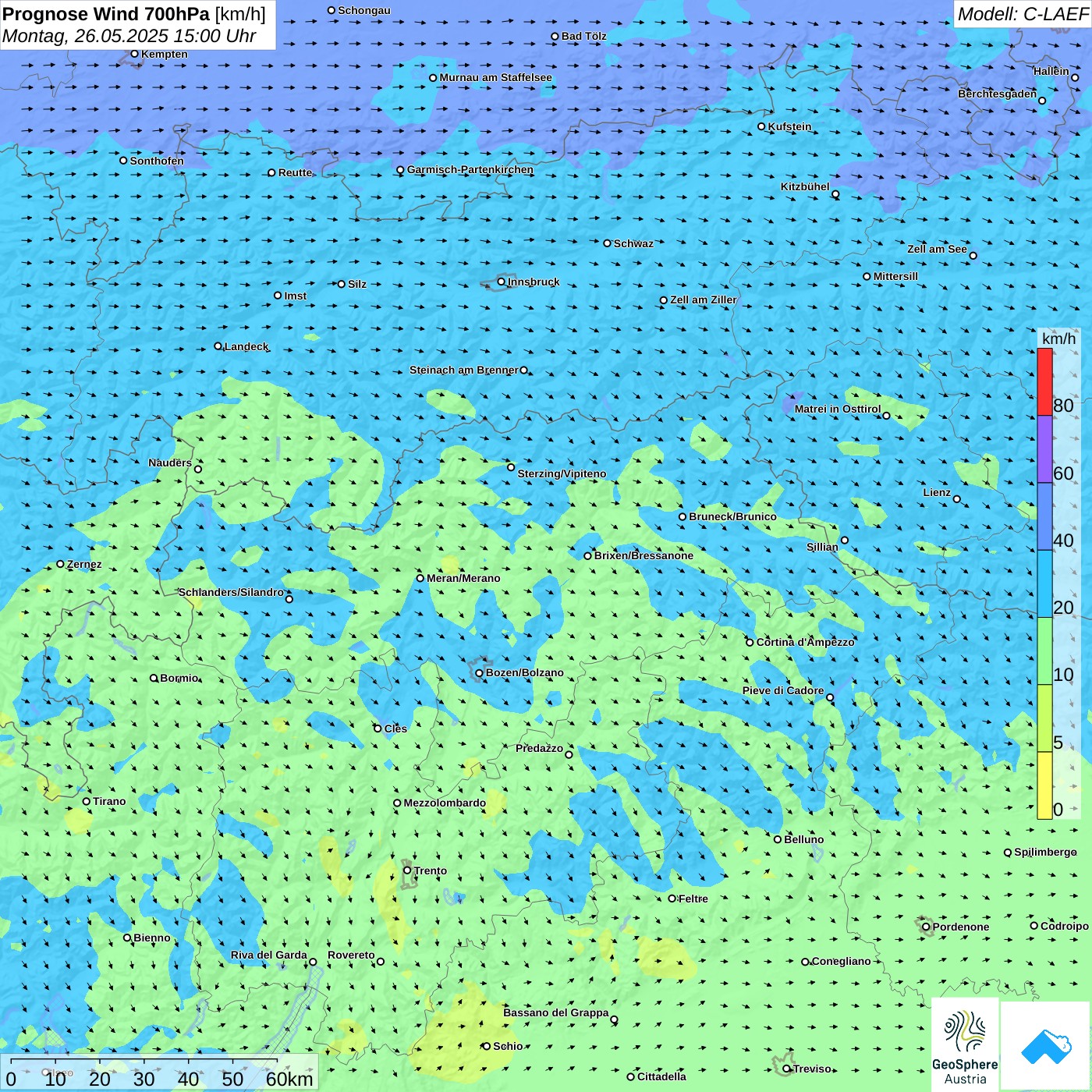Screen dimensions: 1092x1092
Task: Click the 'Meran/Merano' label
Action: pyautogui.click(x=463, y=578)
